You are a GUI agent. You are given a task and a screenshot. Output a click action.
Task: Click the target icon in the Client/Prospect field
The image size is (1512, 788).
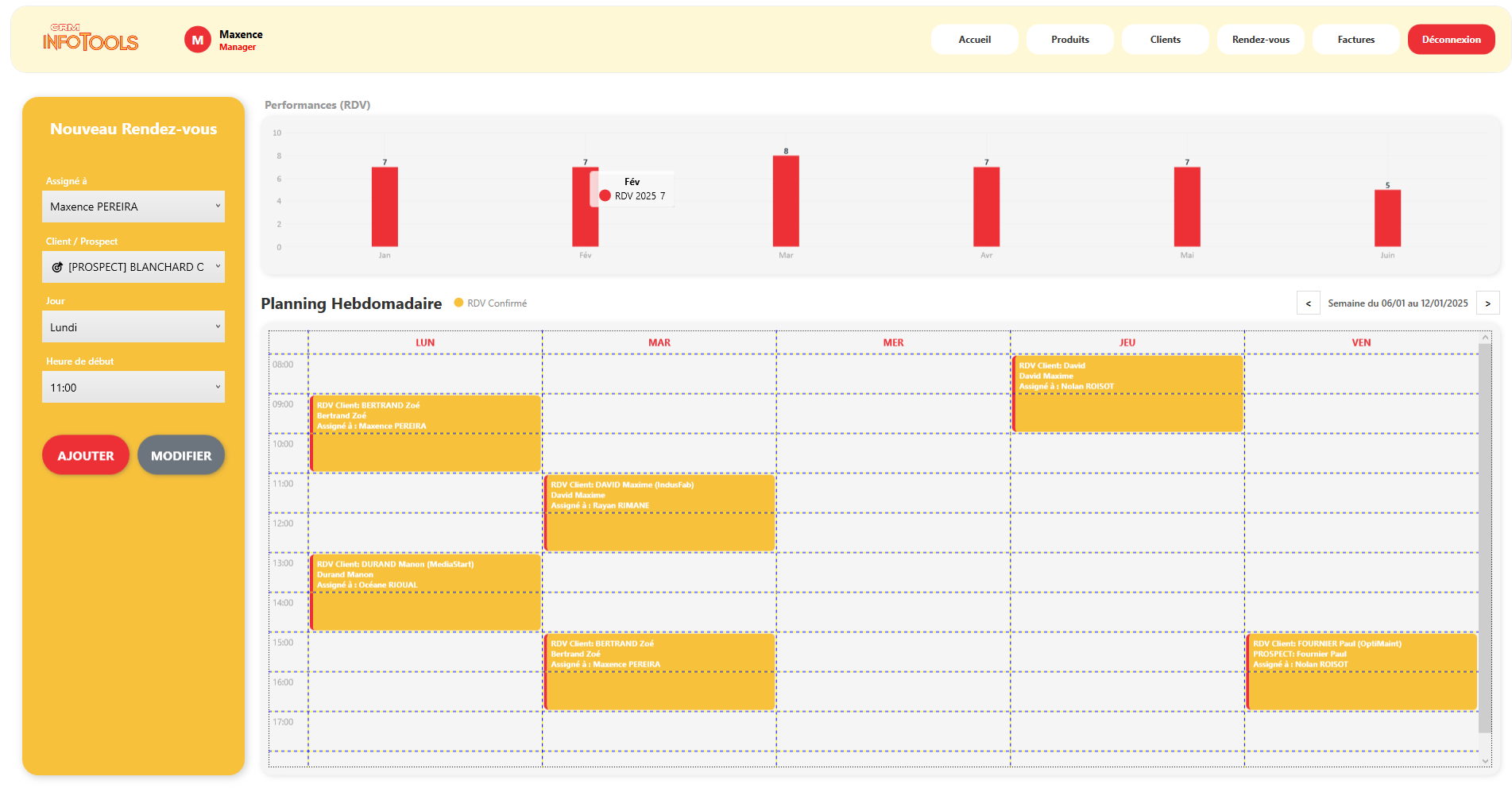click(x=56, y=267)
